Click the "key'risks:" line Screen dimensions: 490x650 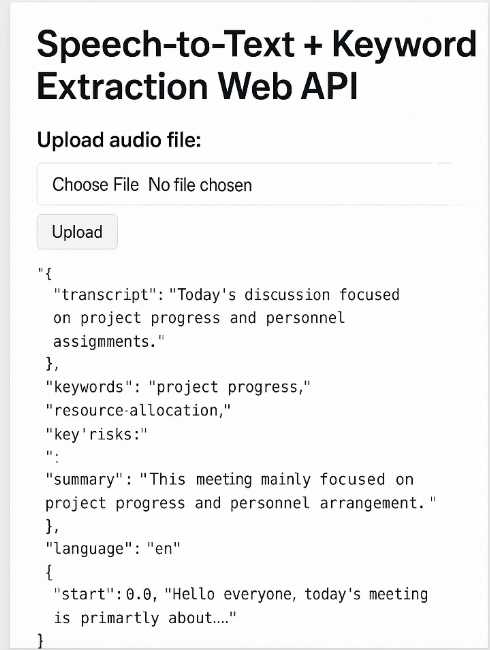pyautogui.click(x=96, y=434)
